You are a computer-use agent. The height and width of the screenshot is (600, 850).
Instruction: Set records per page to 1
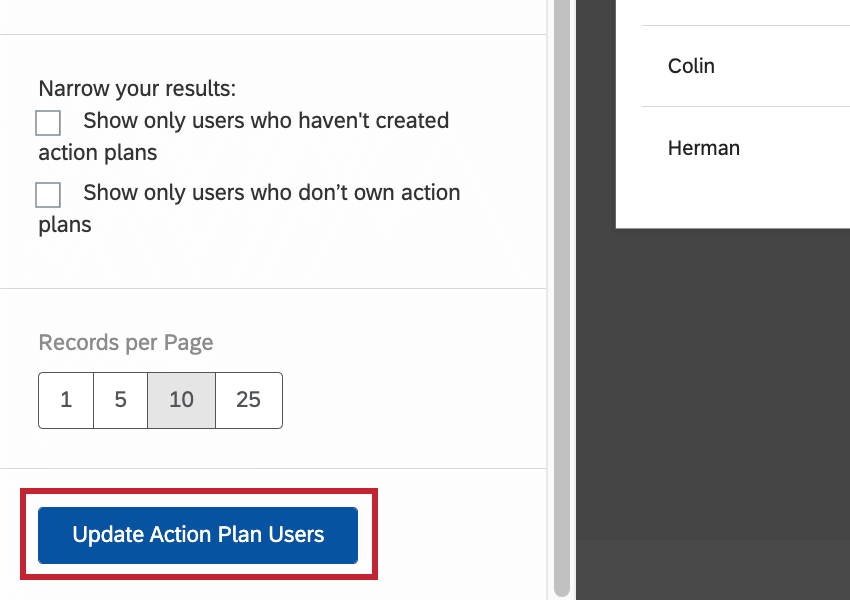point(65,400)
